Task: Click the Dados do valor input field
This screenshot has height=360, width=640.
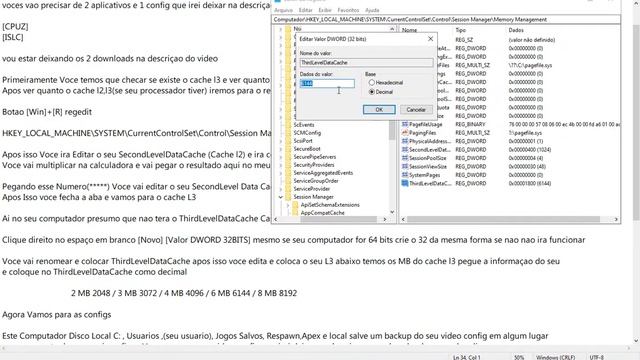Action: coord(327,84)
